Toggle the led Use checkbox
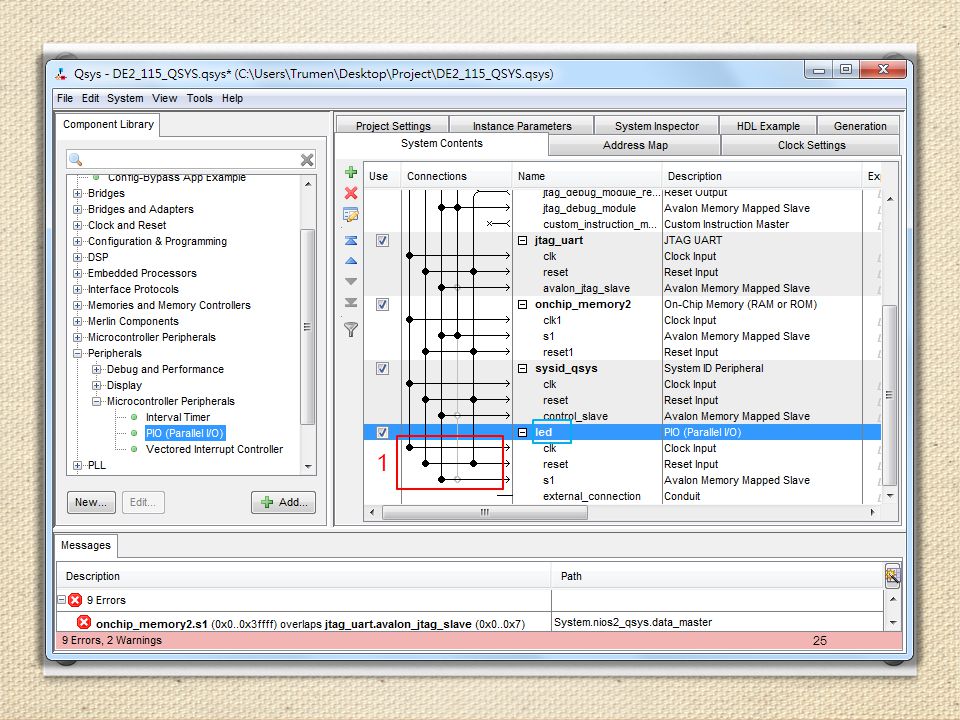Viewport: 960px width, 720px height. pos(382,432)
